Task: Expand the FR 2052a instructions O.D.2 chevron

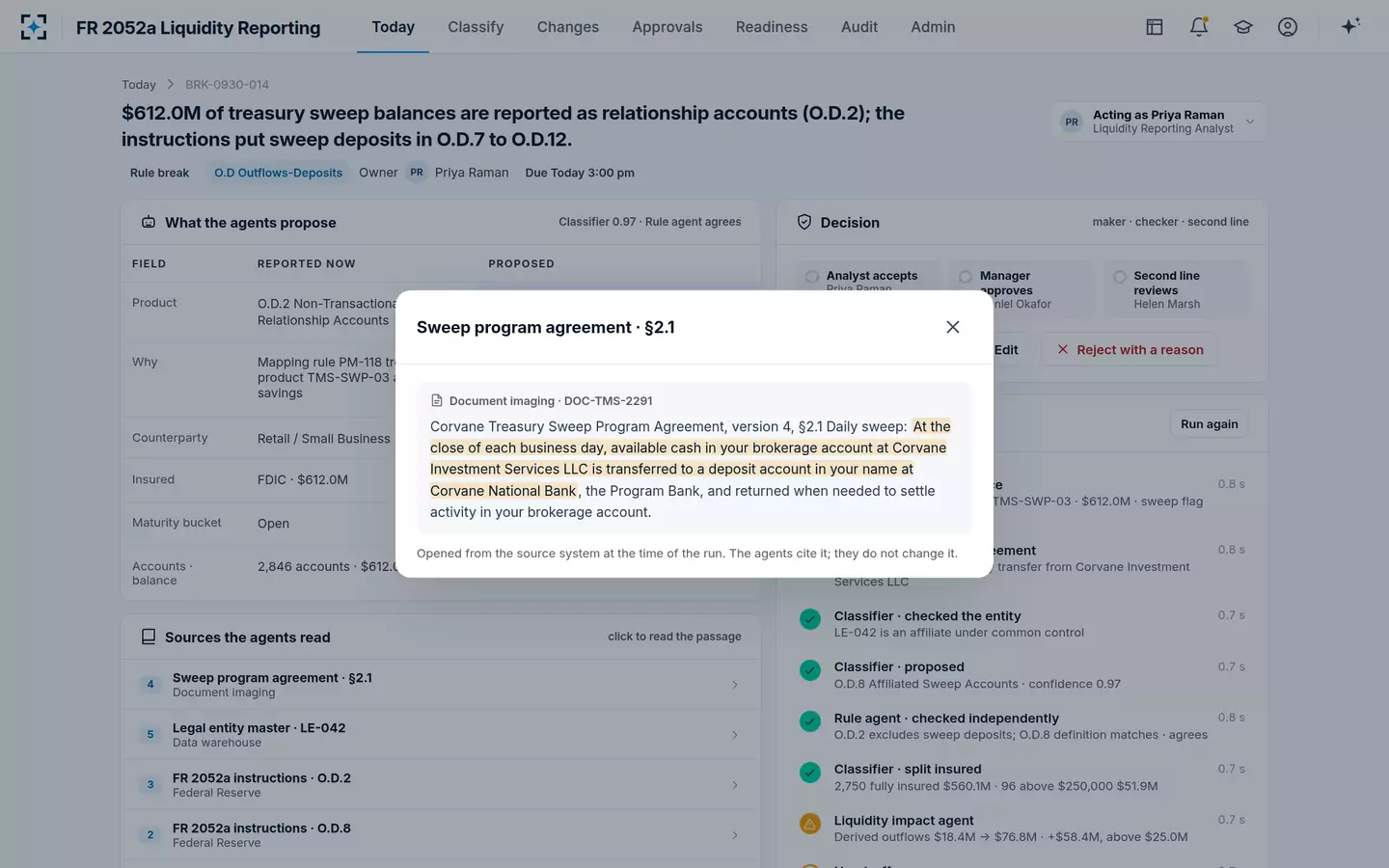Action: 735,785
